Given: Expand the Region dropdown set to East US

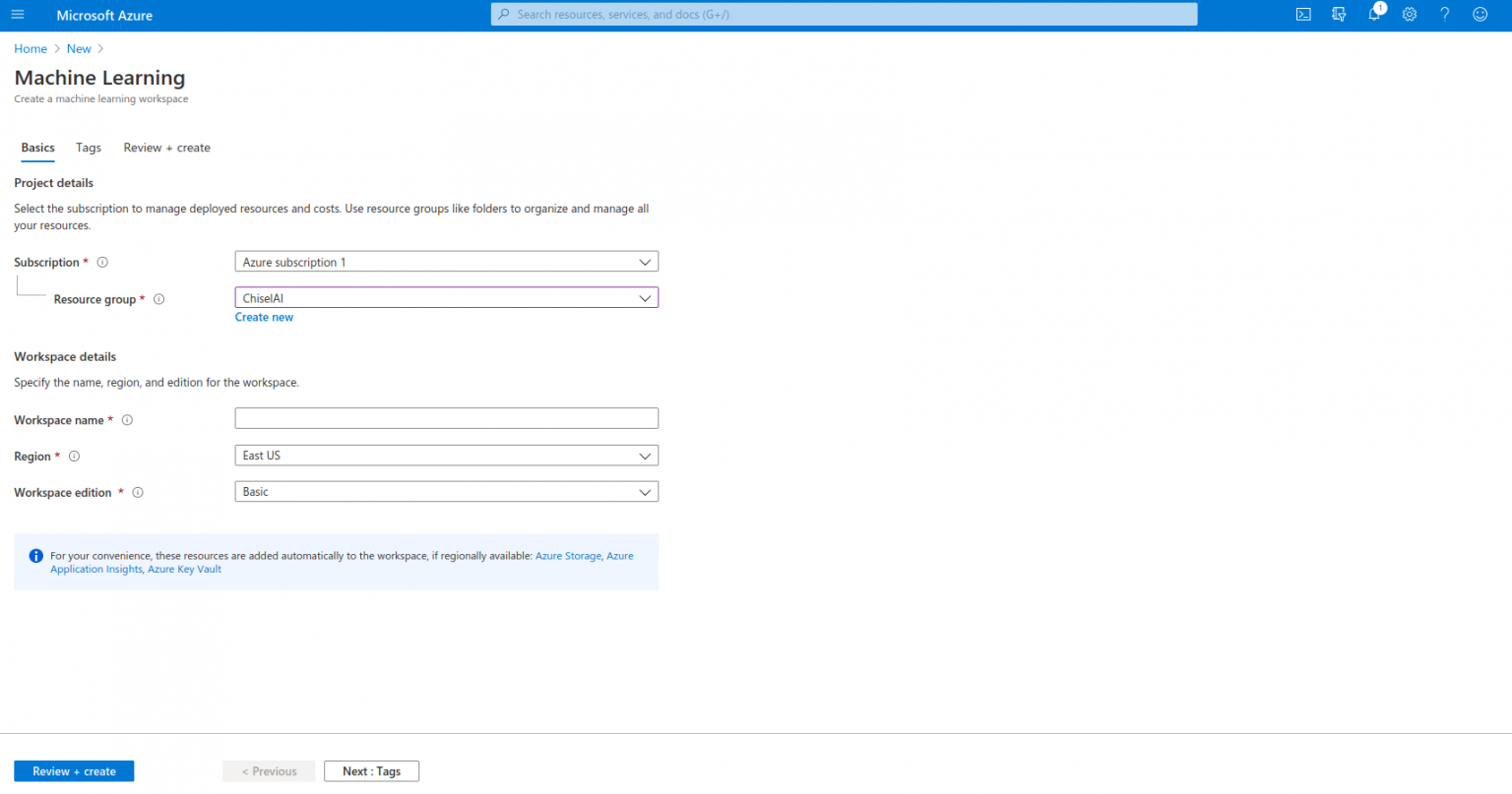Looking at the screenshot, I should (x=446, y=456).
